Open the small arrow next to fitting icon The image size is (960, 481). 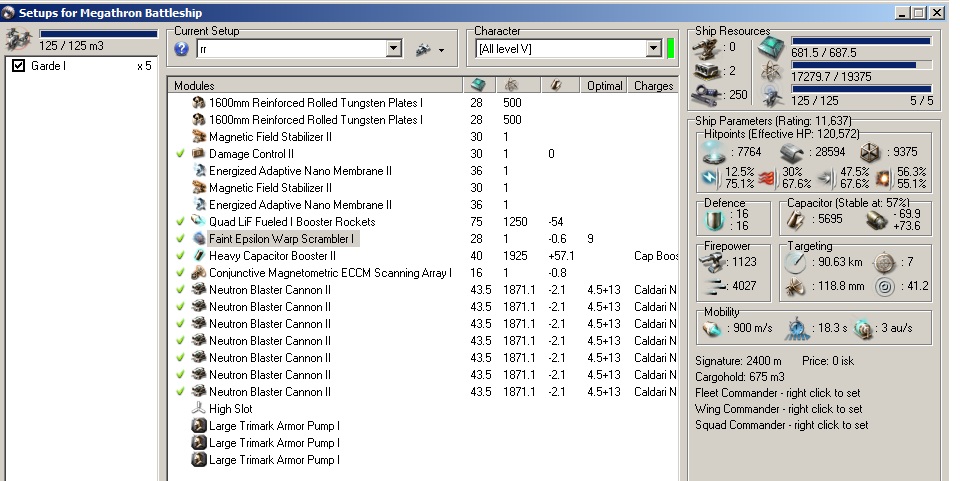[441, 50]
